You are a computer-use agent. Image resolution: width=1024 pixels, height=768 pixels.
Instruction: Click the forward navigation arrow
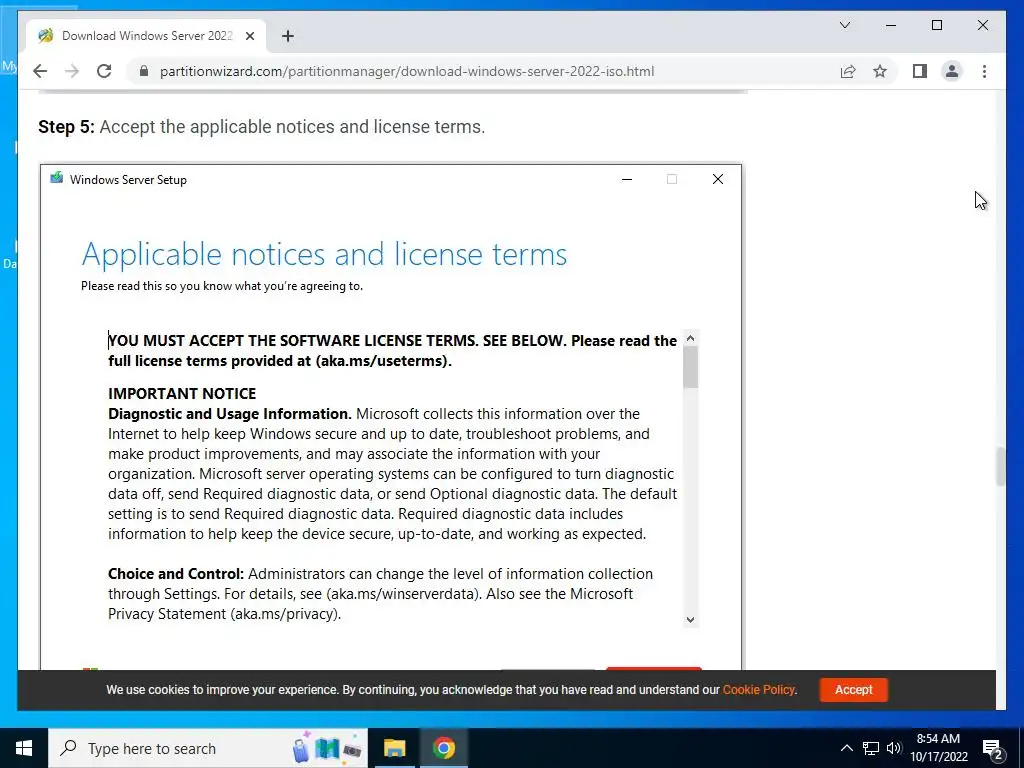[x=72, y=71]
